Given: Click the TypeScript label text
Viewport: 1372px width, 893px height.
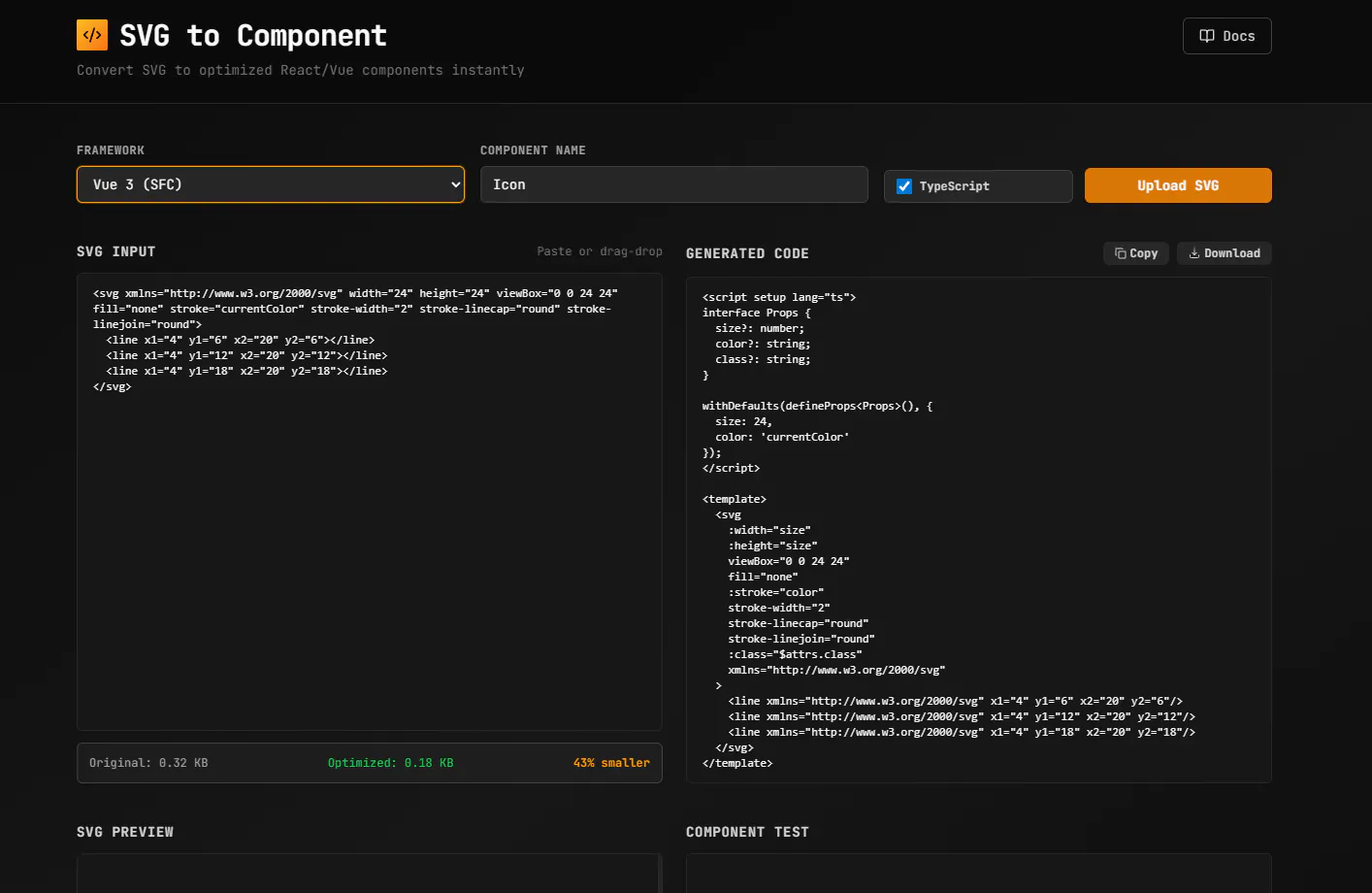Looking at the screenshot, I should tap(955, 186).
